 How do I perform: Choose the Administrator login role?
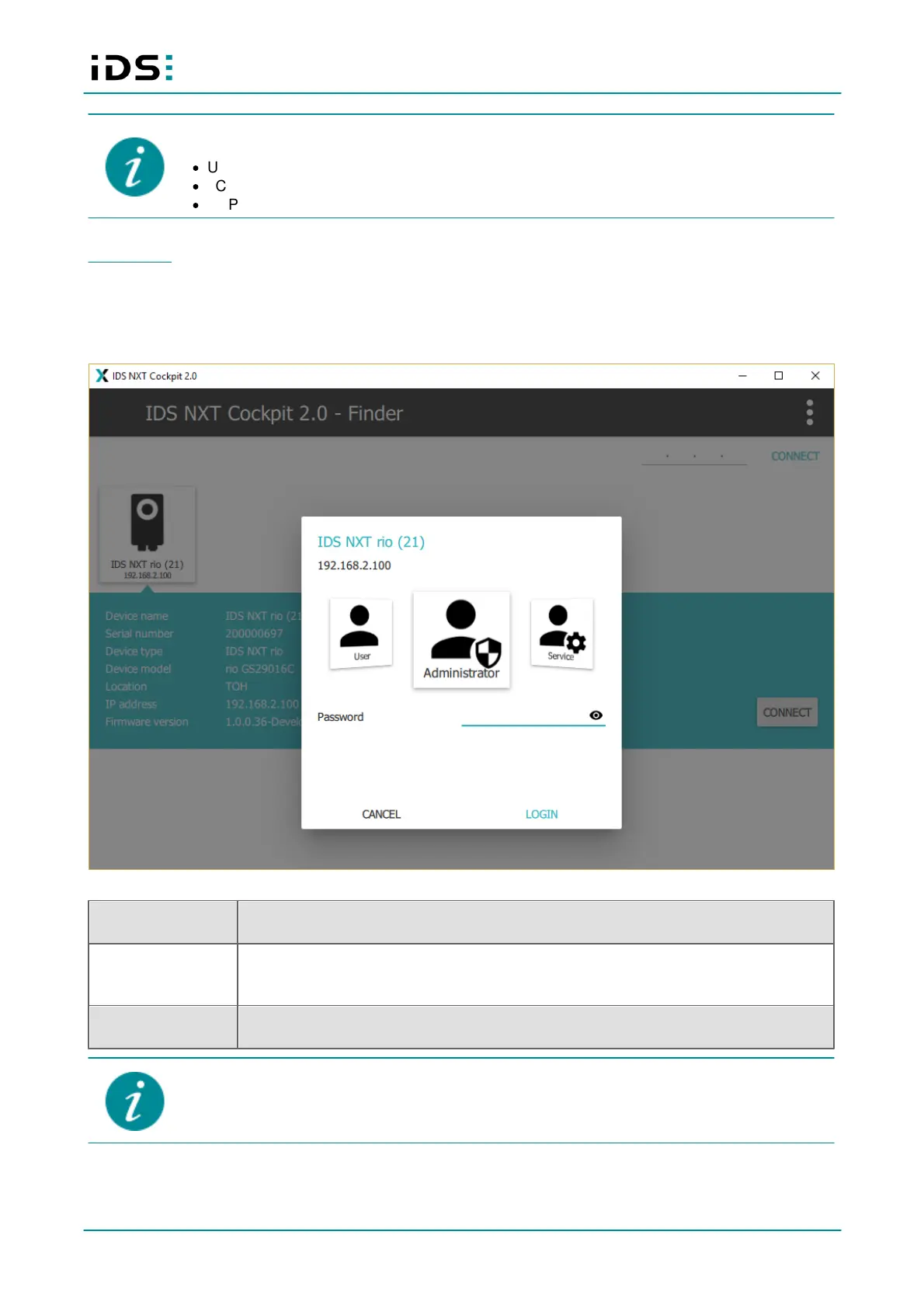tap(461, 640)
